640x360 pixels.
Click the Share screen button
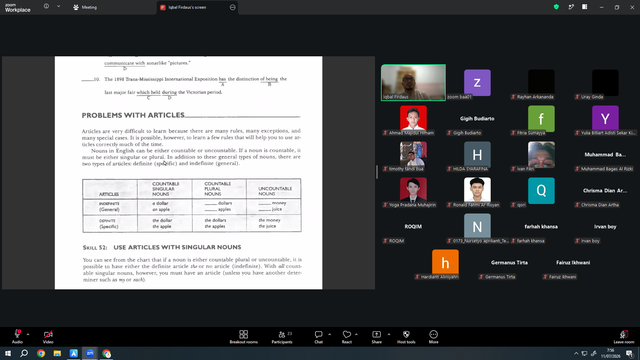[x=376, y=336]
